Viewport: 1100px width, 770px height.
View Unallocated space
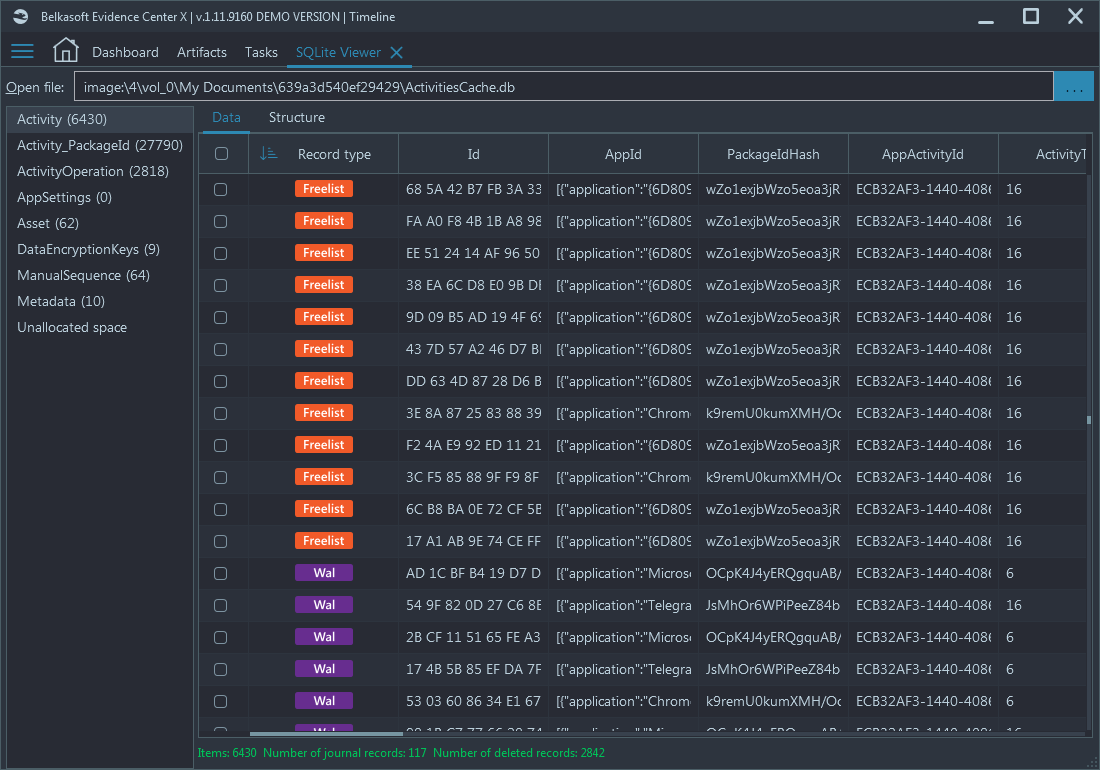point(71,327)
